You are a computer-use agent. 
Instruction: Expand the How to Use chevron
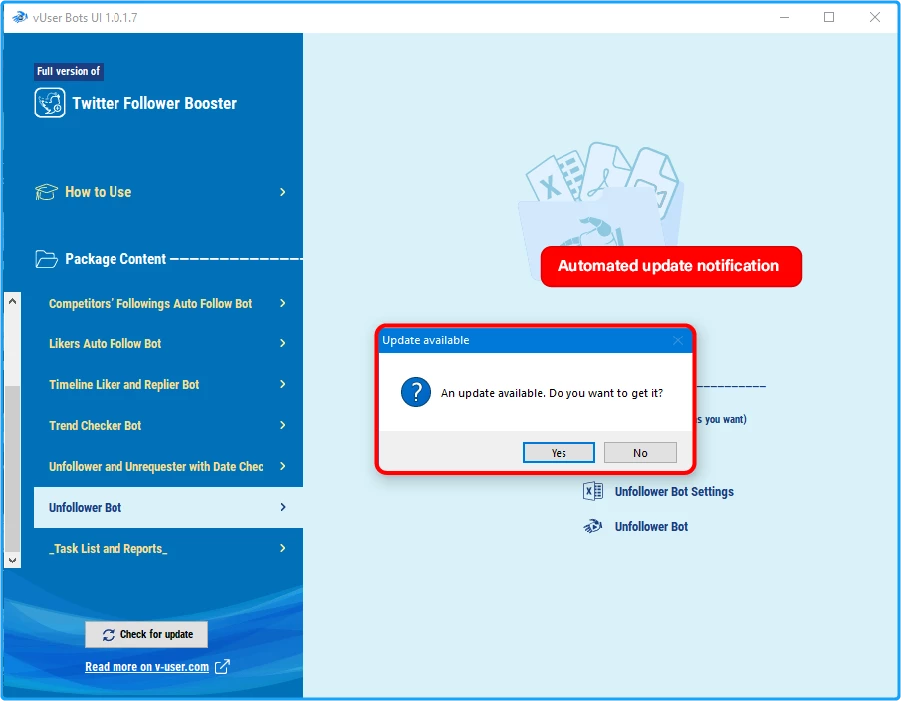point(283,192)
